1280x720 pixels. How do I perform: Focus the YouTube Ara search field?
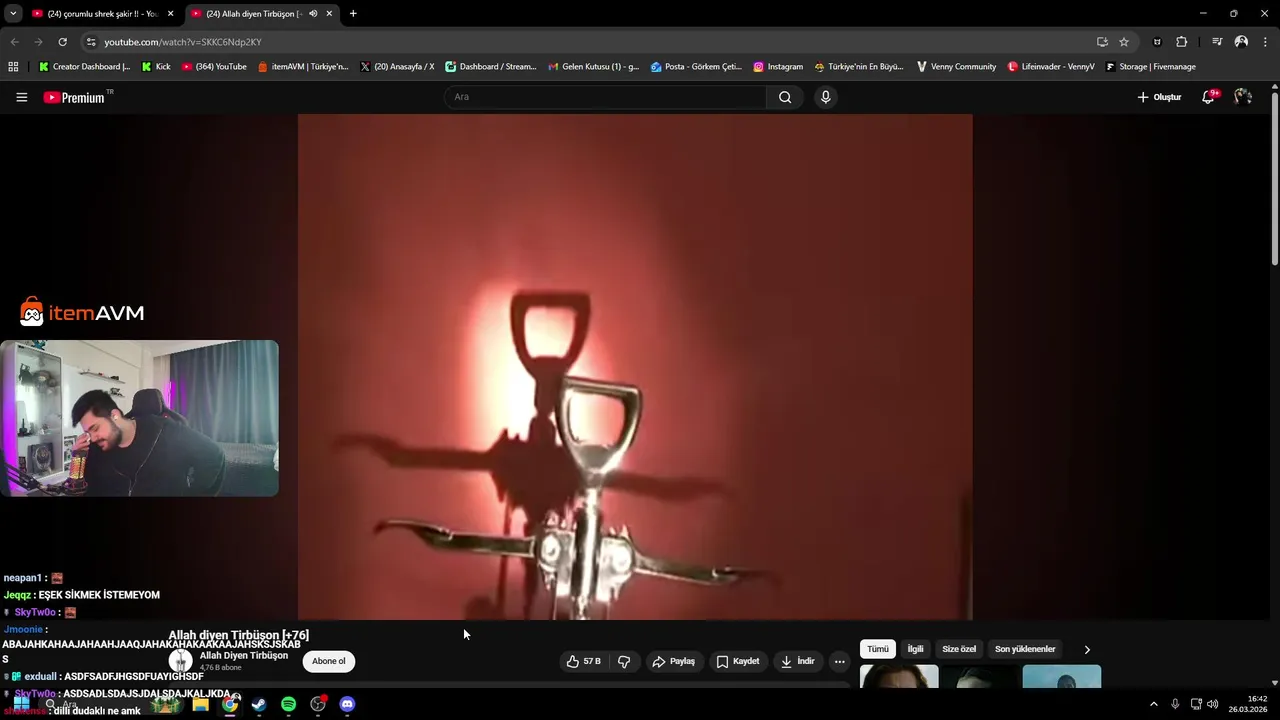(605, 97)
